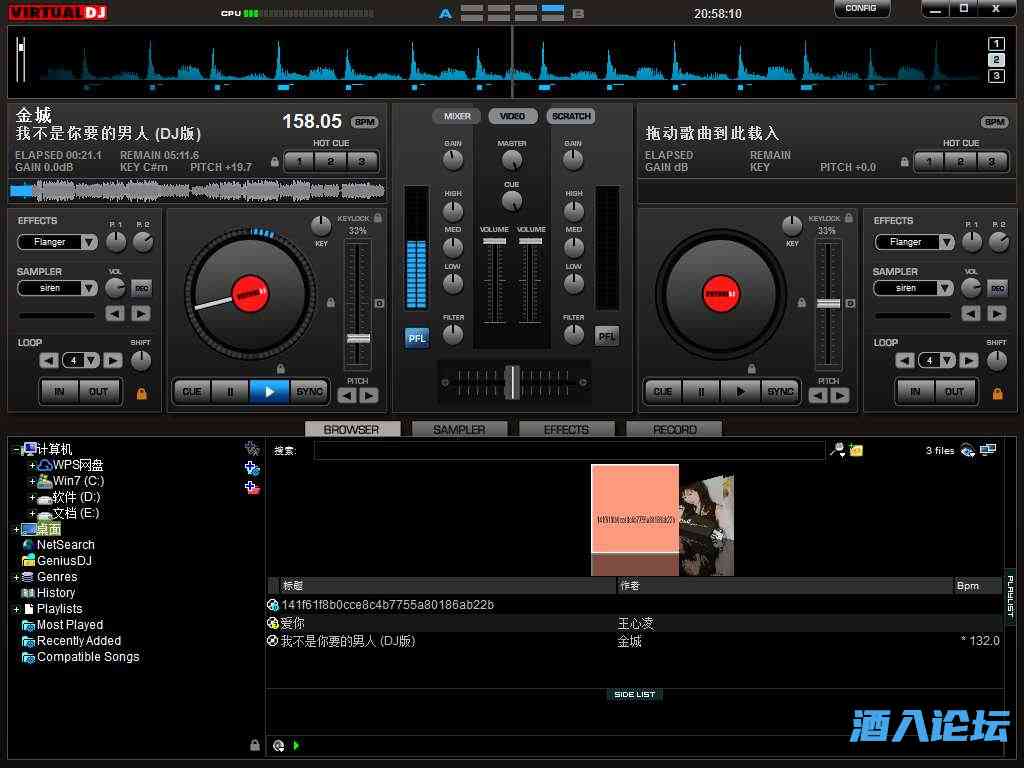Click the right deck sampler REC icon
This screenshot has width=1024, height=768.
point(997,288)
